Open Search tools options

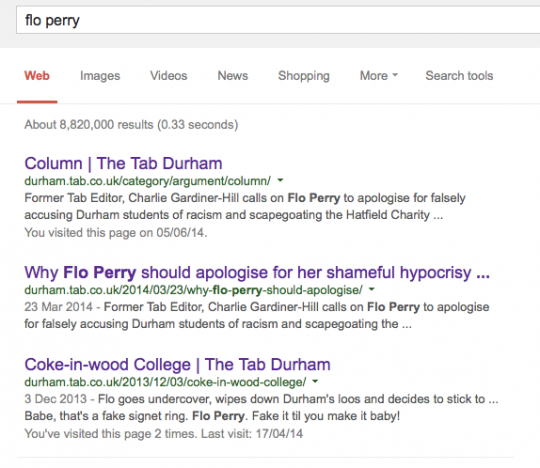coord(459,76)
